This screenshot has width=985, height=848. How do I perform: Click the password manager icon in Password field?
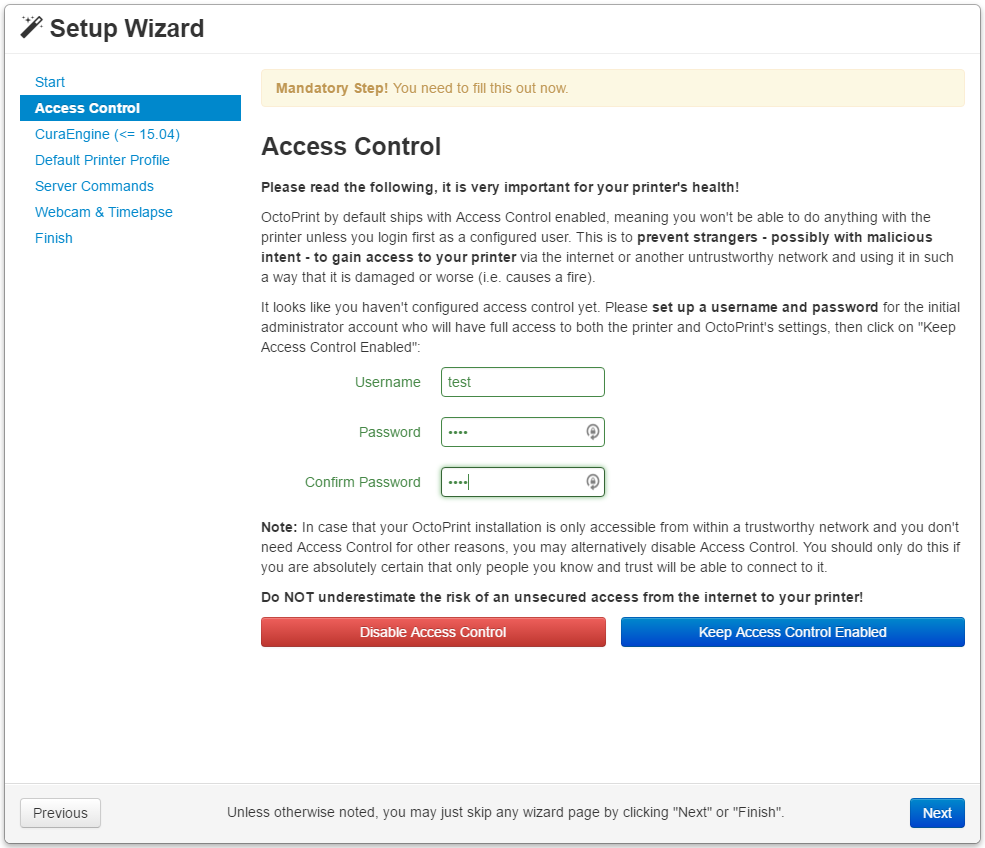tap(592, 432)
